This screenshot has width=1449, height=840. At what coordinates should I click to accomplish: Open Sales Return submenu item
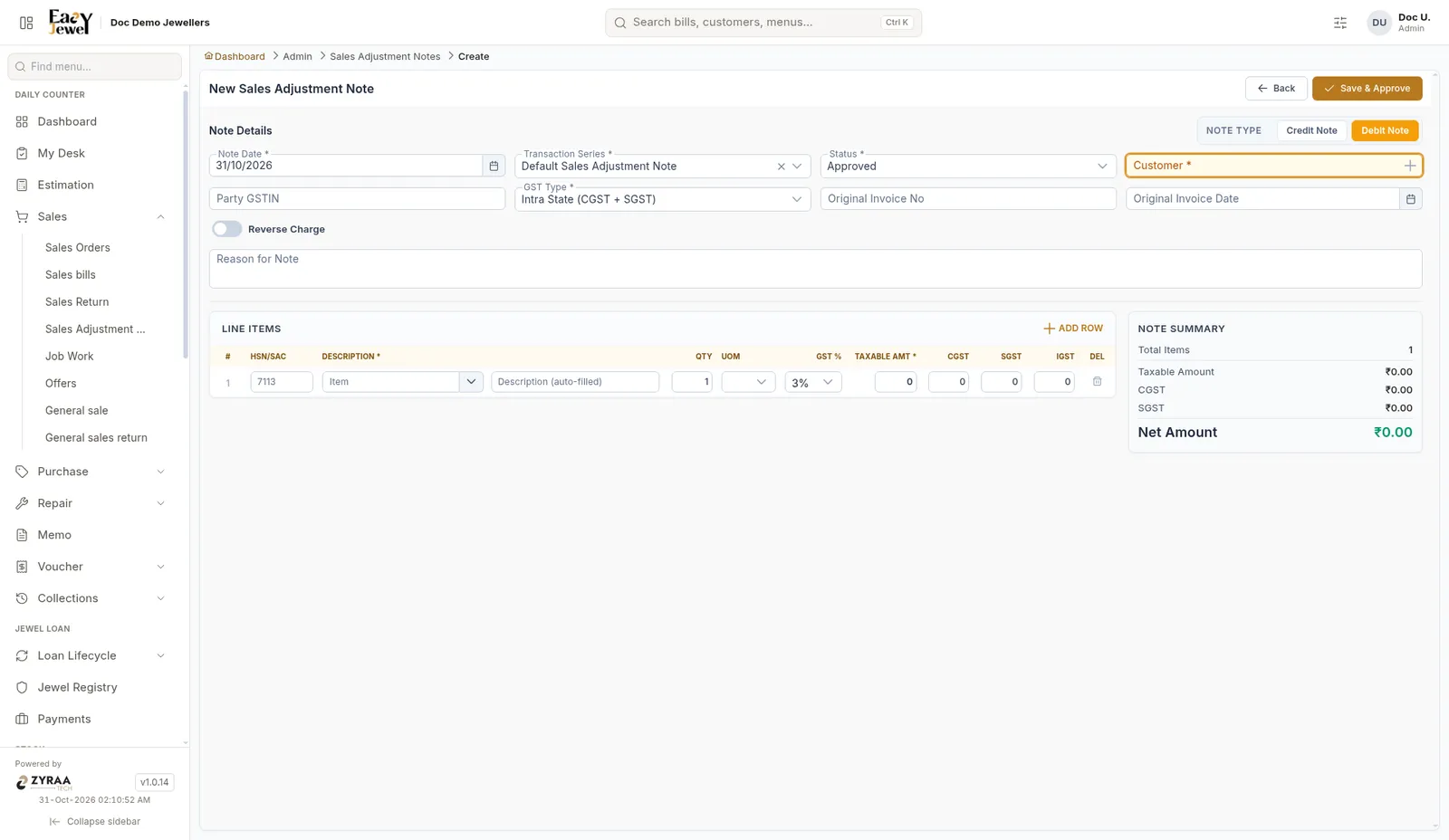coord(77,302)
